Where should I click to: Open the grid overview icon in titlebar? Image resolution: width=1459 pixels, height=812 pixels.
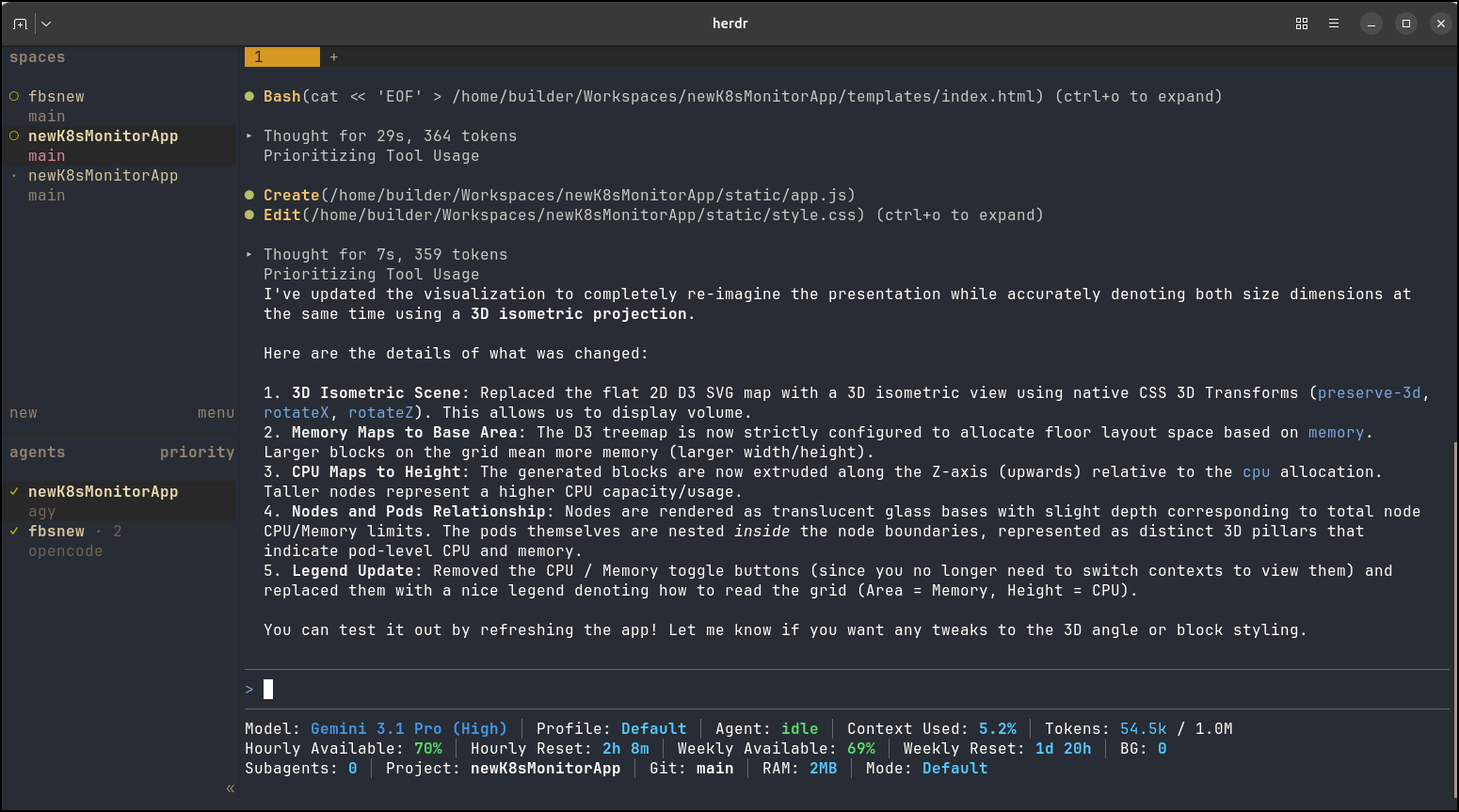1302,24
